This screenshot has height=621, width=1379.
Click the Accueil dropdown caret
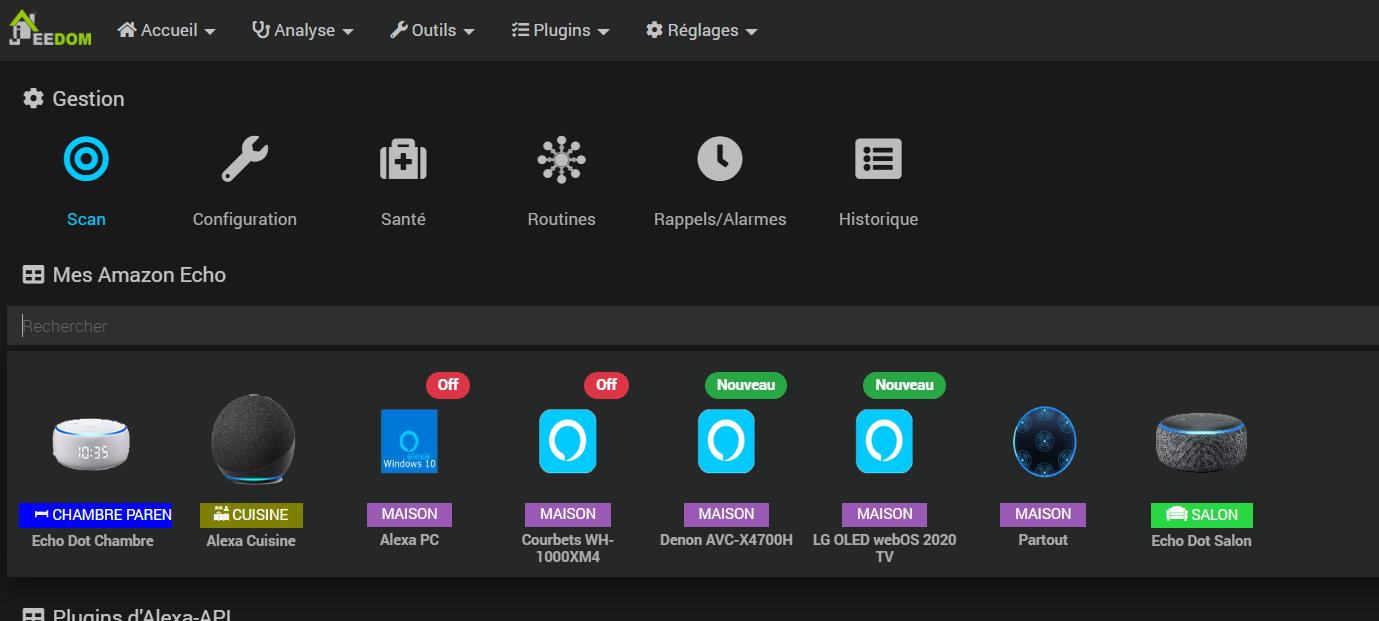point(210,32)
